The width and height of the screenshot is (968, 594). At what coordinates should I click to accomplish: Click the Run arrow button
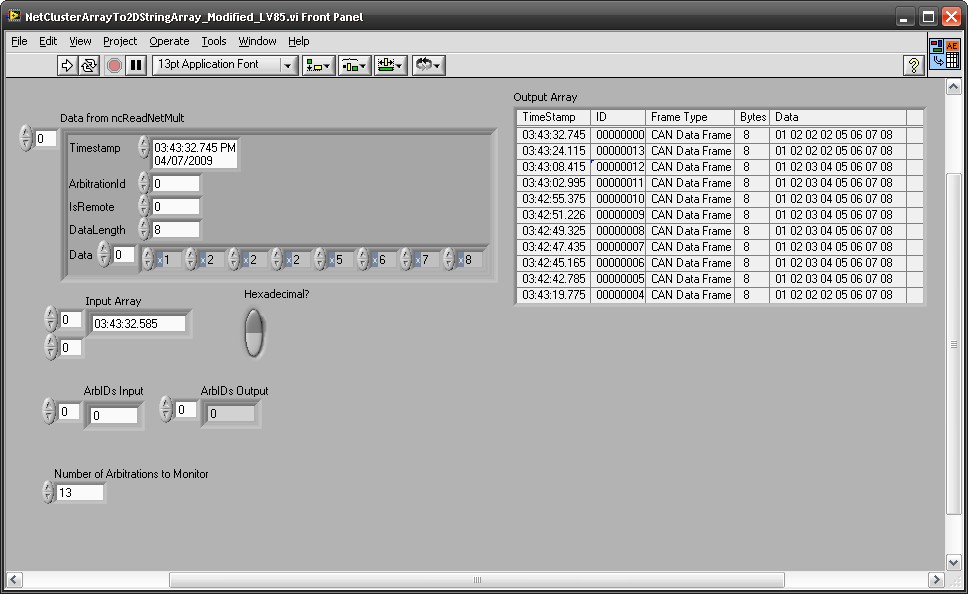67,65
